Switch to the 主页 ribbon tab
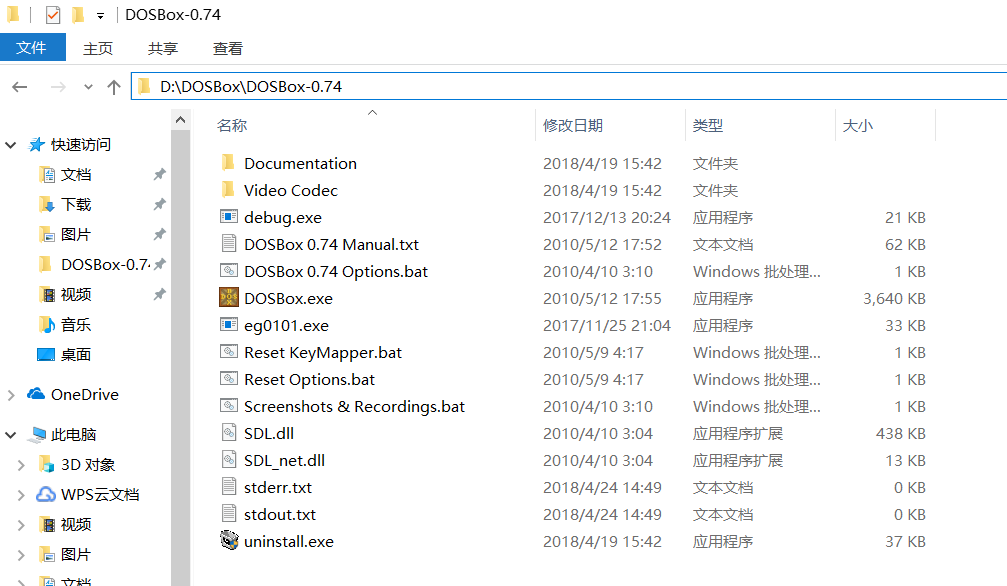 [x=98, y=48]
